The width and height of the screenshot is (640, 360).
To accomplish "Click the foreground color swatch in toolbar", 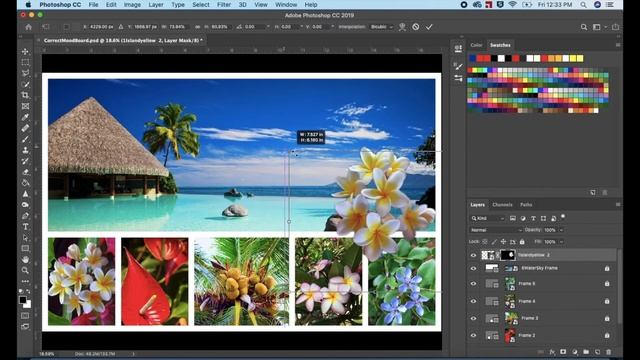I will pos(23,300).
